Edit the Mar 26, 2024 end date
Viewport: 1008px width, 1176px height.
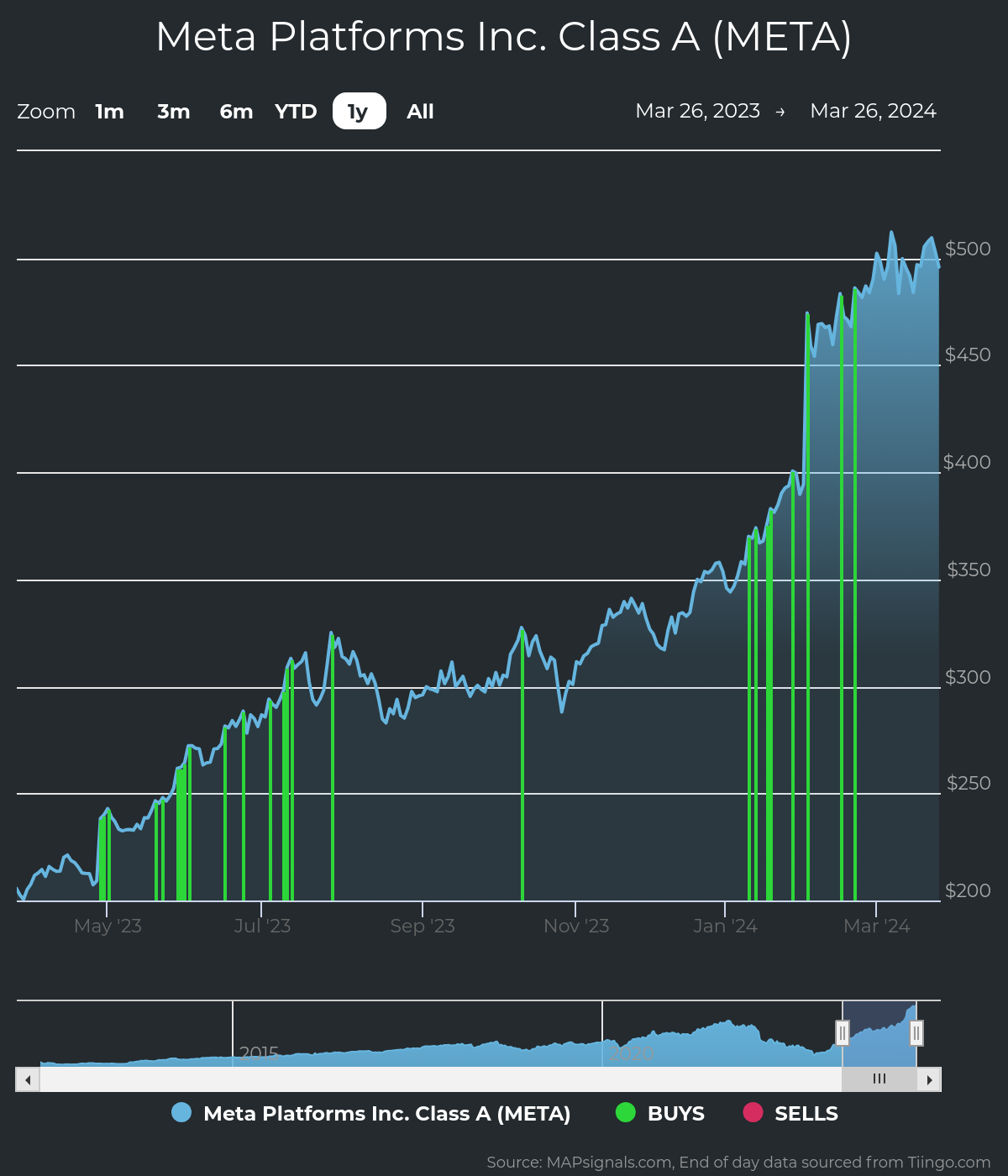[x=873, y=111]
